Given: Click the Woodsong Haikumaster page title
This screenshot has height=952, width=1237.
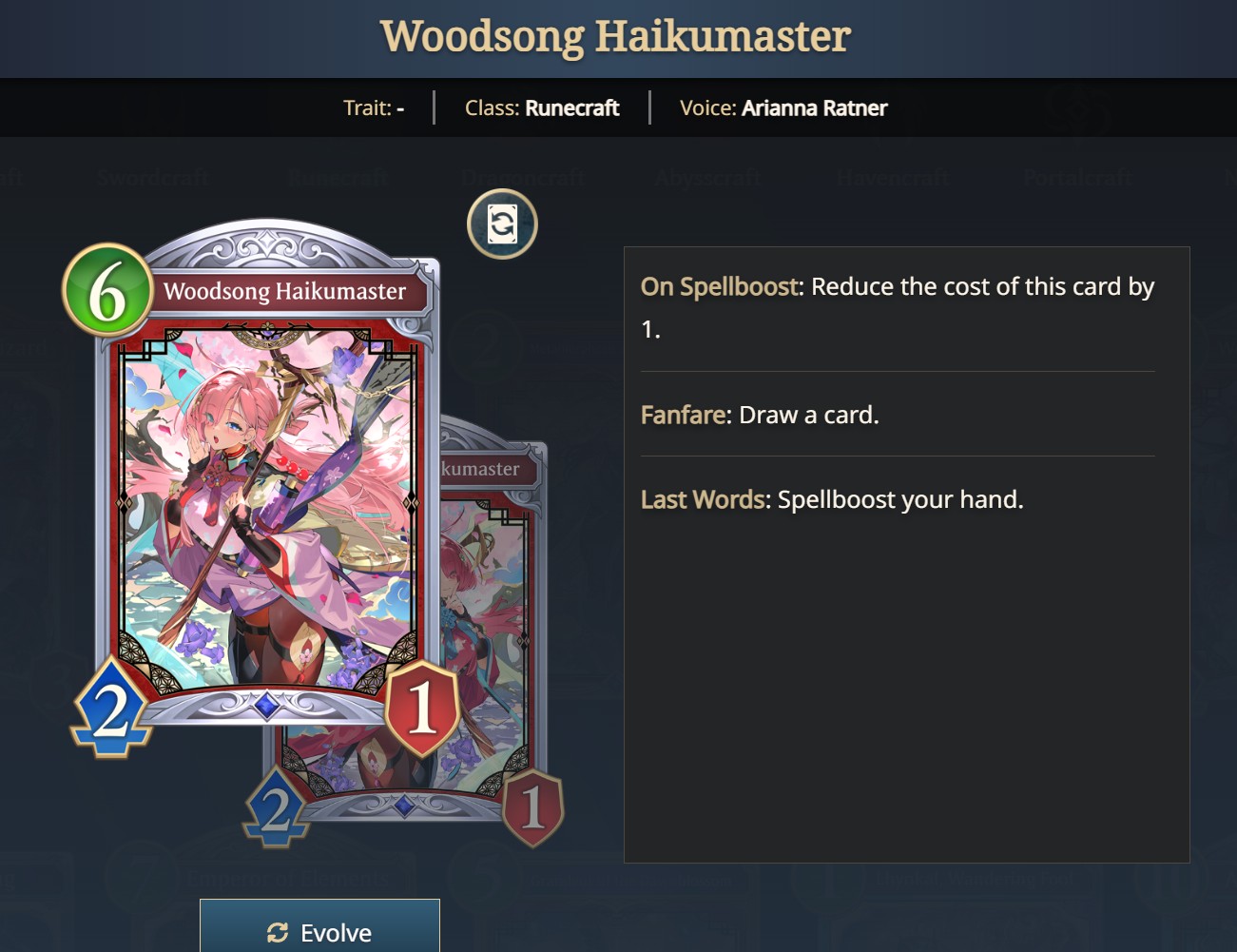Looking at the screenshot, I should 615,36.
